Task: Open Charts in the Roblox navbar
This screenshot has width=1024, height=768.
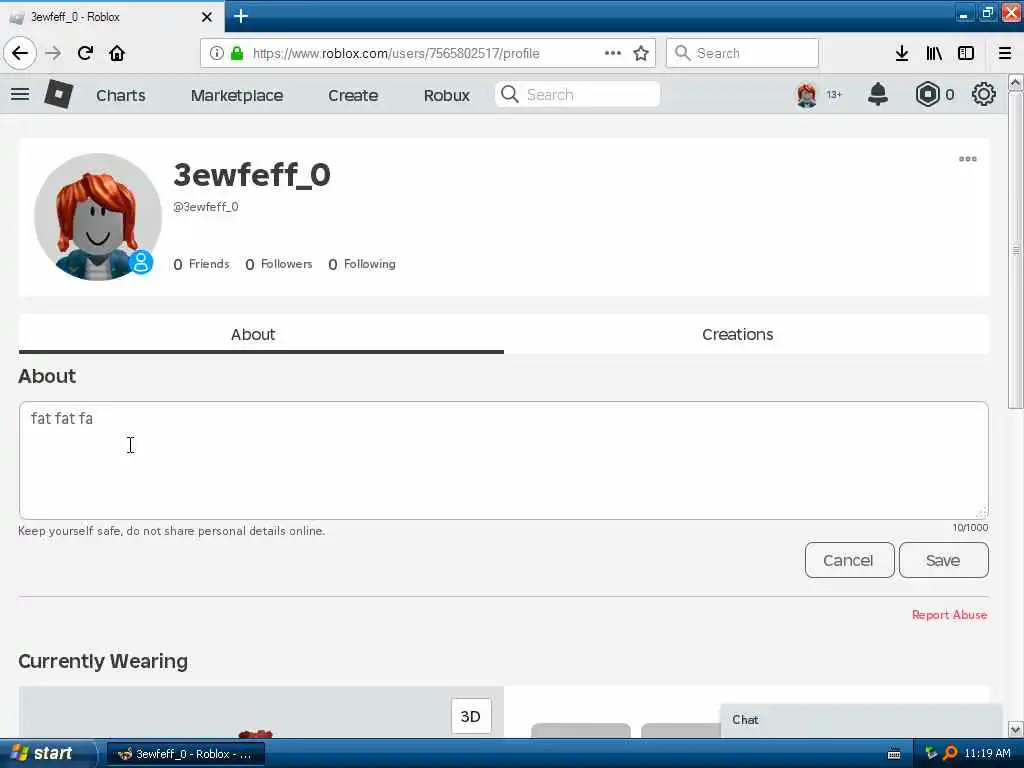Action: tap(121, 95)
